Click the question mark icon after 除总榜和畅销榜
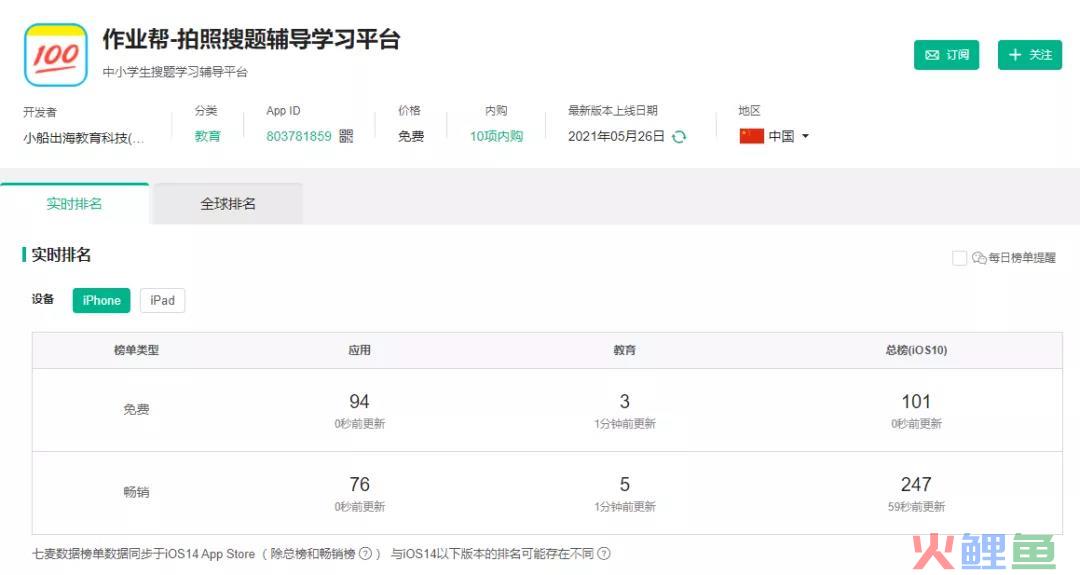The height and width of the screenshot is (575, 1080). [x=366, y=553]
